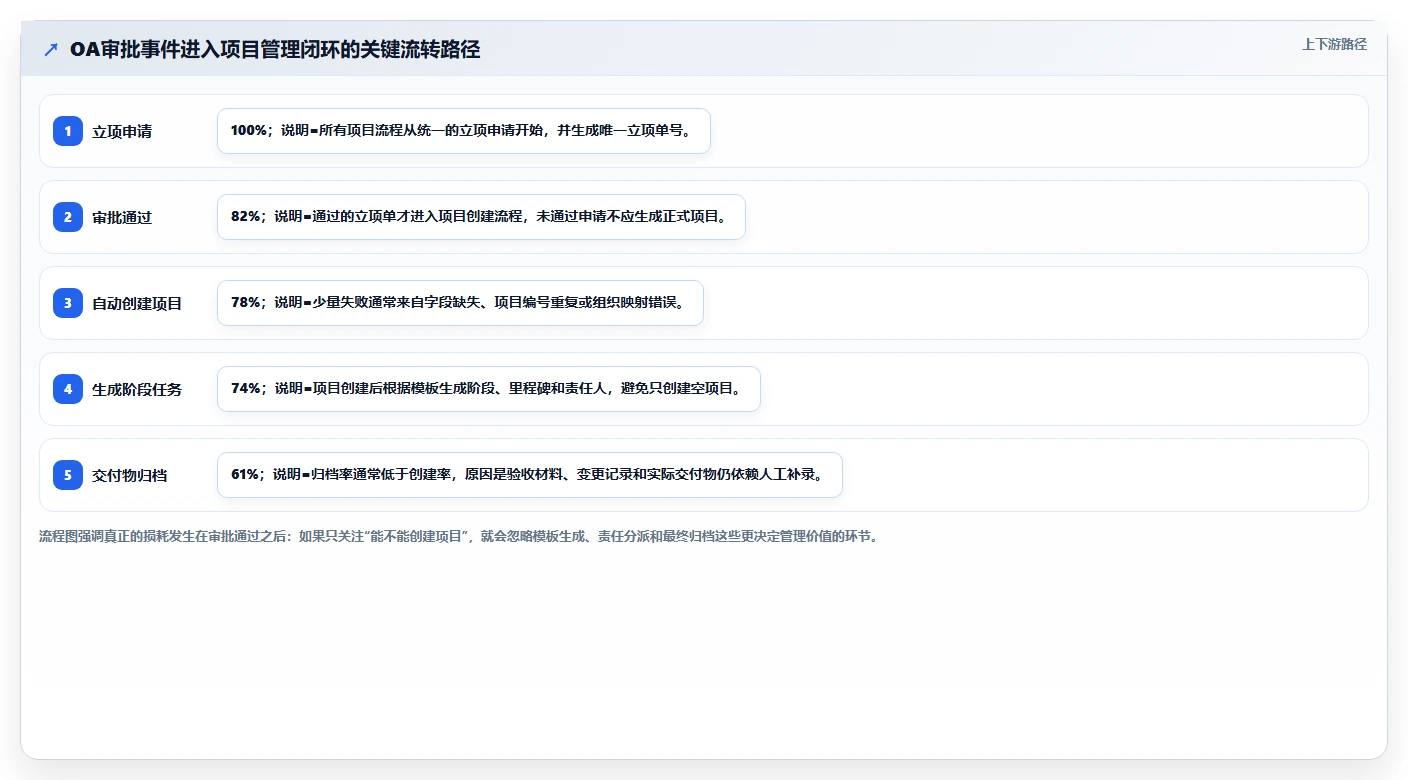Screen dimensions: 1408x780
Task: Click the title OA审批事件进入项目管理闭环的关键流转路径
Action: [275, 50]
